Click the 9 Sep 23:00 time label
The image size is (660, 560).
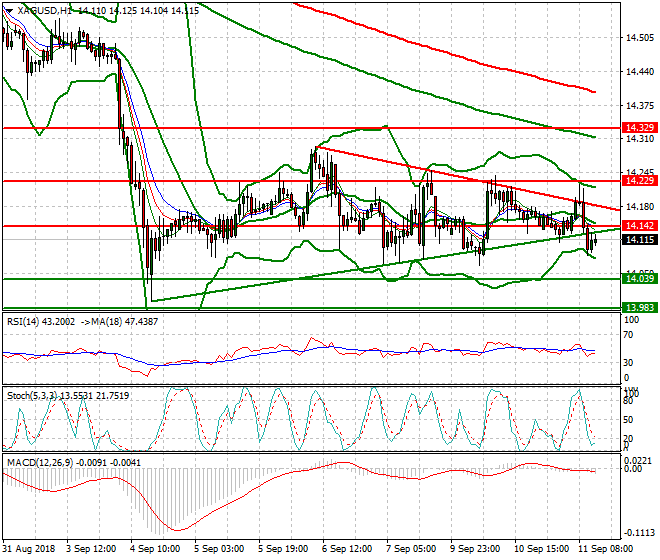(x=476, y=549)
